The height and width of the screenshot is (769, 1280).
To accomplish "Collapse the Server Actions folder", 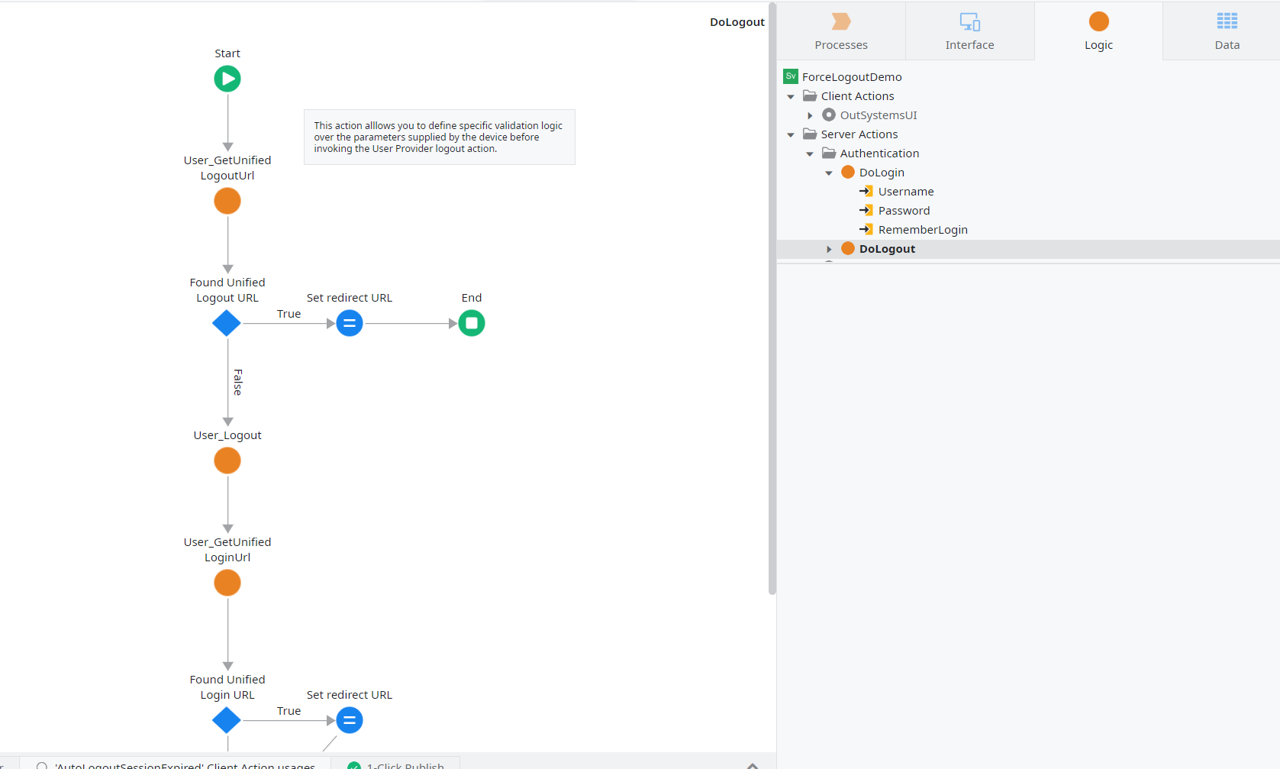I will 791,135.
